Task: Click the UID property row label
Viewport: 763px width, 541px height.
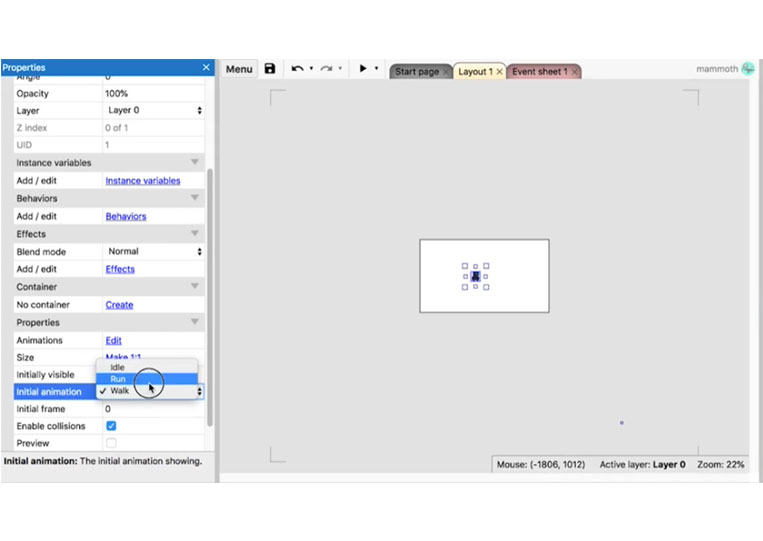Action: pos(24,145)
